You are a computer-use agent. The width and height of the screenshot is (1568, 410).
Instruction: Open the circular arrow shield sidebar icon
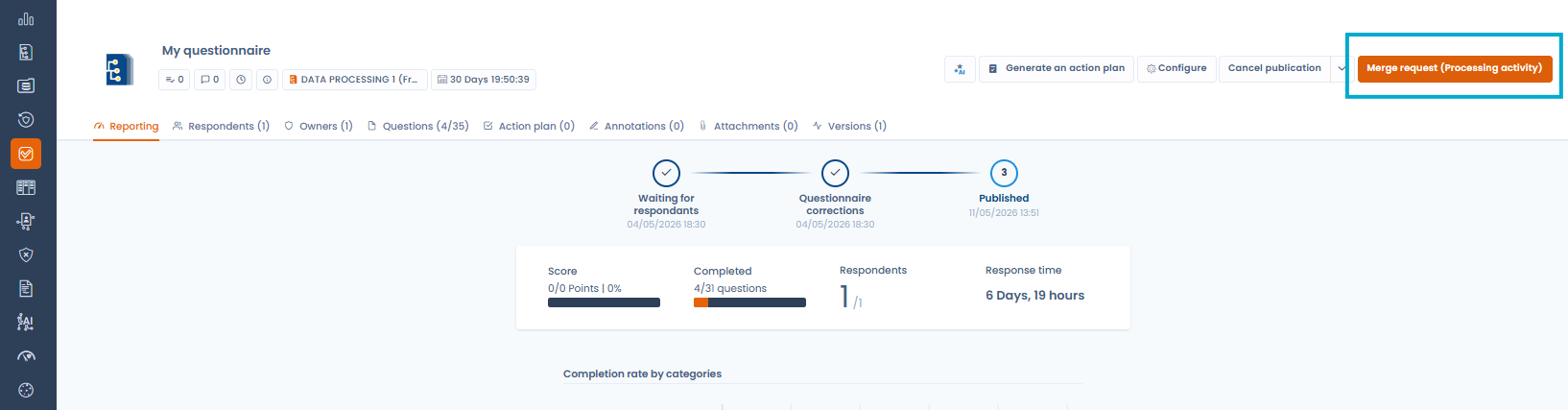coord(26,119)
